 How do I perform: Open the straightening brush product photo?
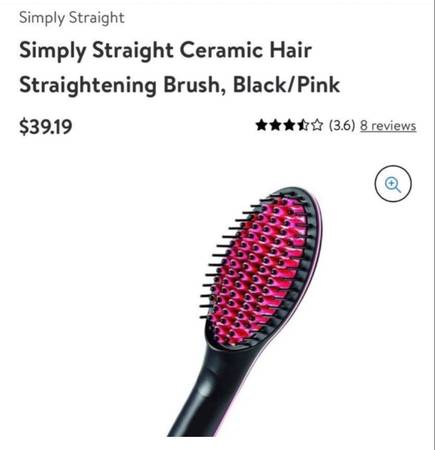[245, 311]
